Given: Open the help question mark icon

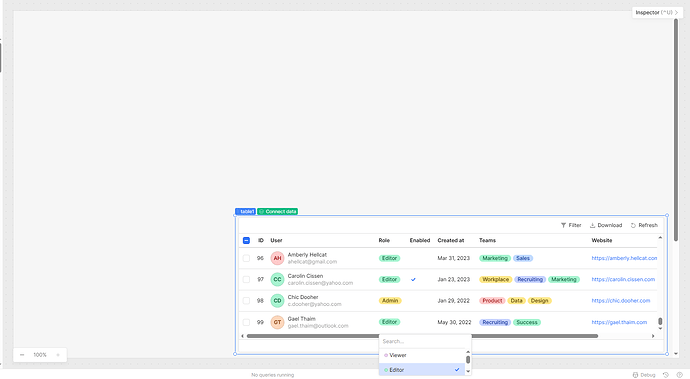Looking at the screenshot, I should pyautogui.click(x=679, y=375).
